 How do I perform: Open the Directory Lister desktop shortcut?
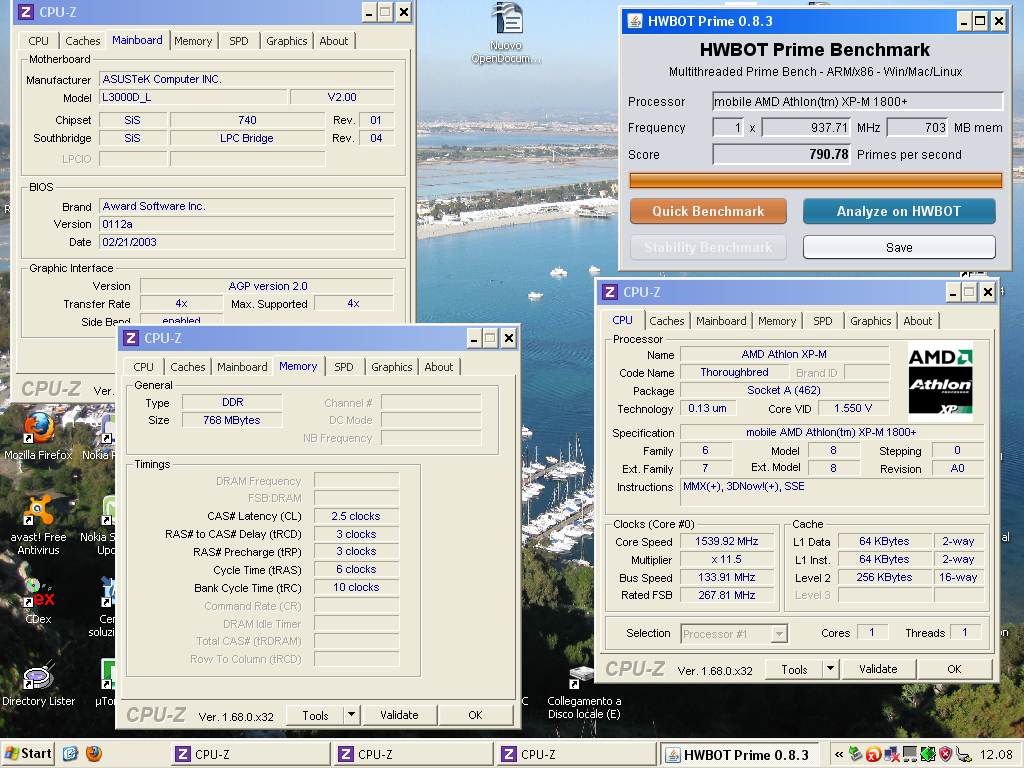point(39,683)
